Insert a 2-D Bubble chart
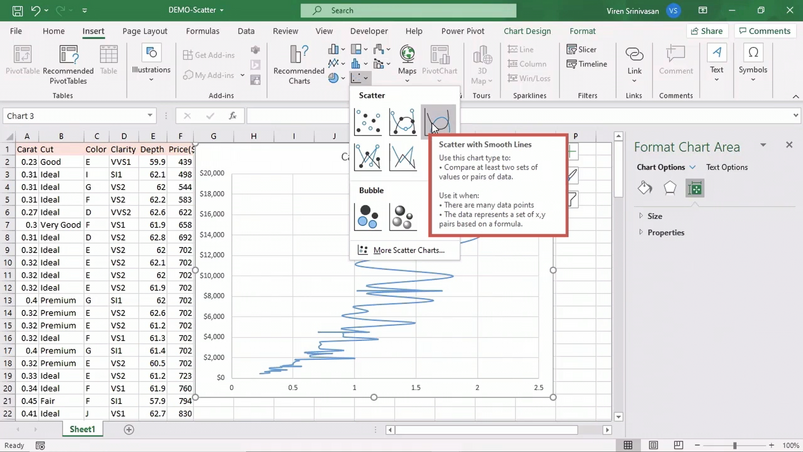Viewport: 803px width, 452px height. point(368,216)
